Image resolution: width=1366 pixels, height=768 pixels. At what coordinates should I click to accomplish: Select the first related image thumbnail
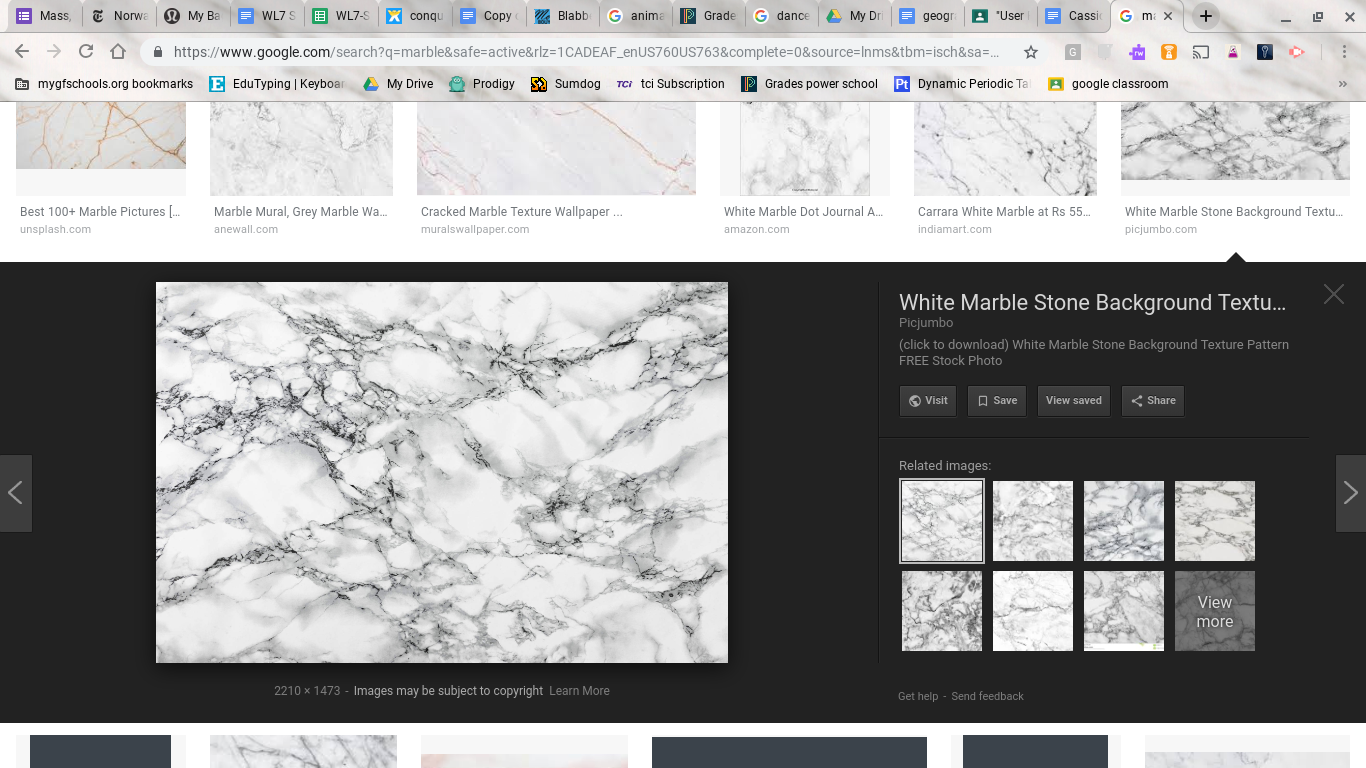point(942,521)
